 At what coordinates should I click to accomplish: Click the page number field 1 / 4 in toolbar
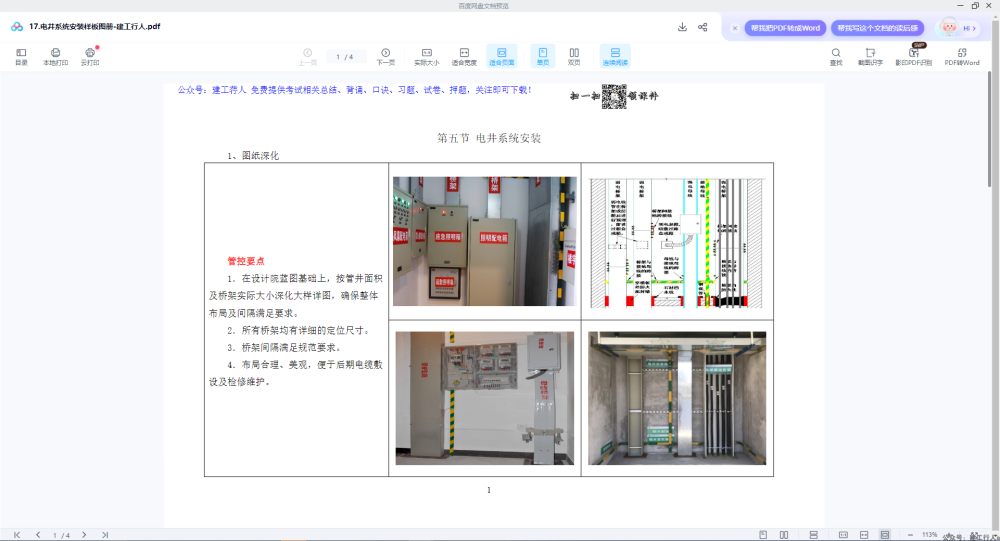[345, 57]
